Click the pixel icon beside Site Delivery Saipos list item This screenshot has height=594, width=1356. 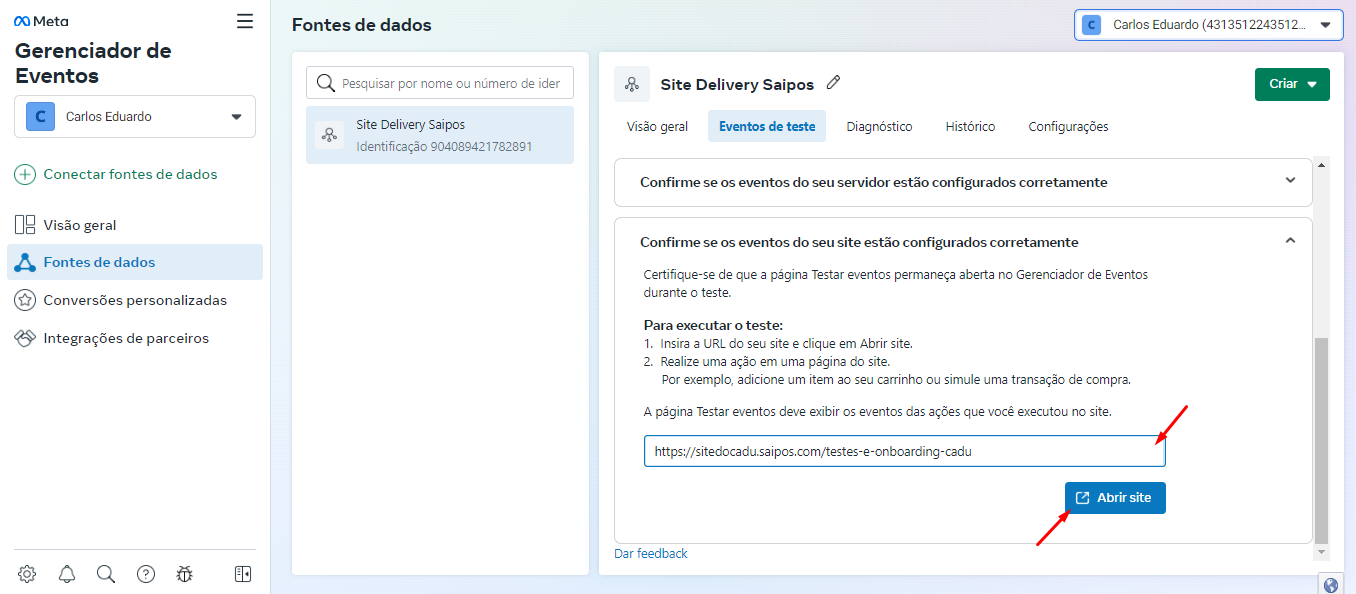[x=330, y=135]
